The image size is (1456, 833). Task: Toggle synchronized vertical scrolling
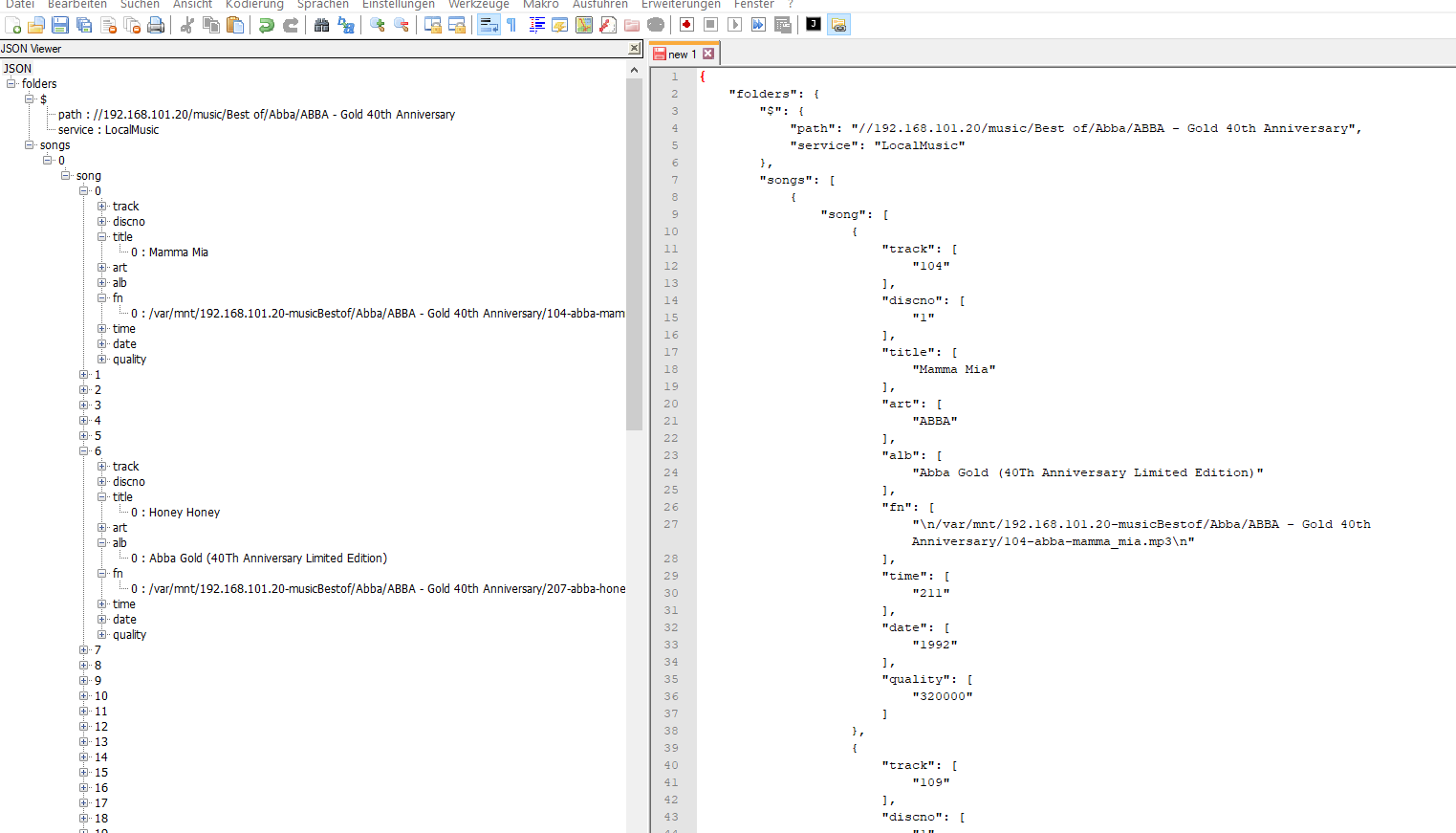click(433, 25)
